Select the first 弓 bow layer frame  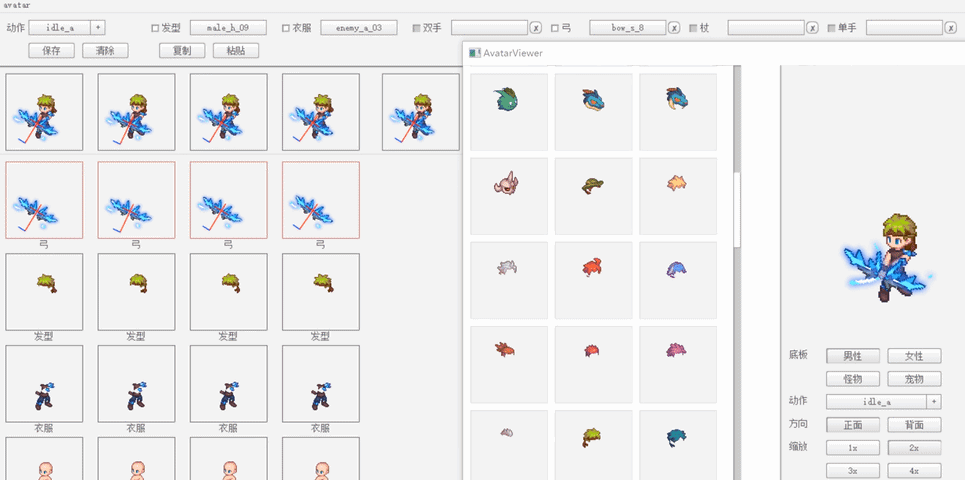[44, 200]
